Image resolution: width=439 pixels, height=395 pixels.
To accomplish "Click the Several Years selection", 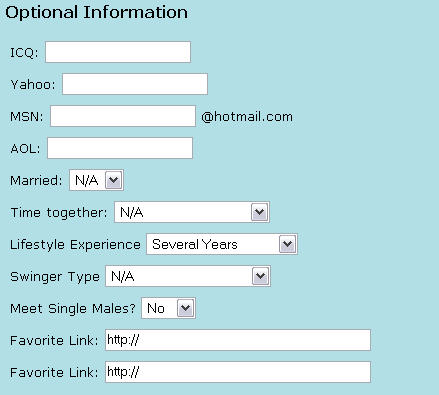I will (x=195, y=244).
